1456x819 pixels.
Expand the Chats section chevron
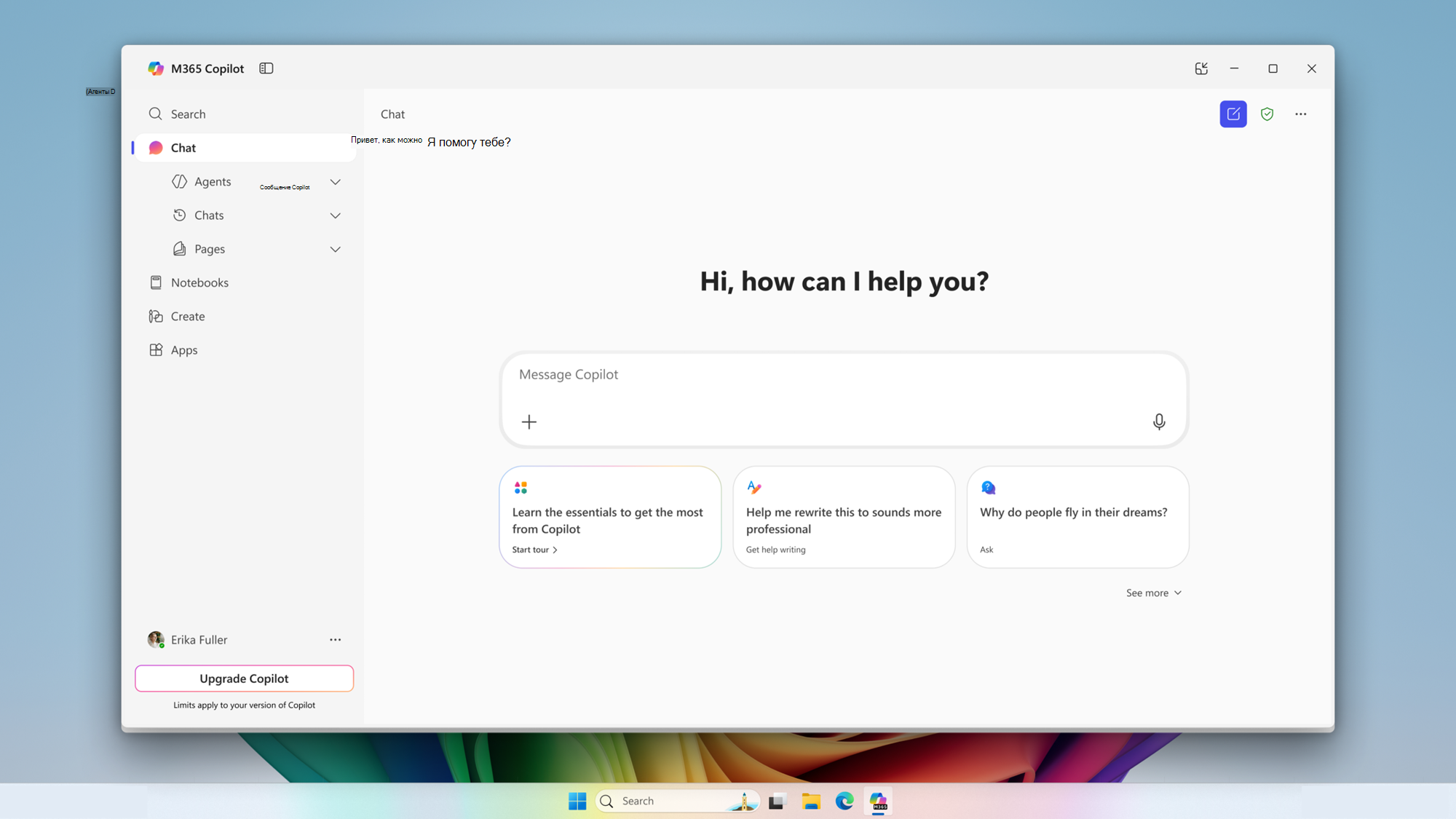(x=335, y=215)
